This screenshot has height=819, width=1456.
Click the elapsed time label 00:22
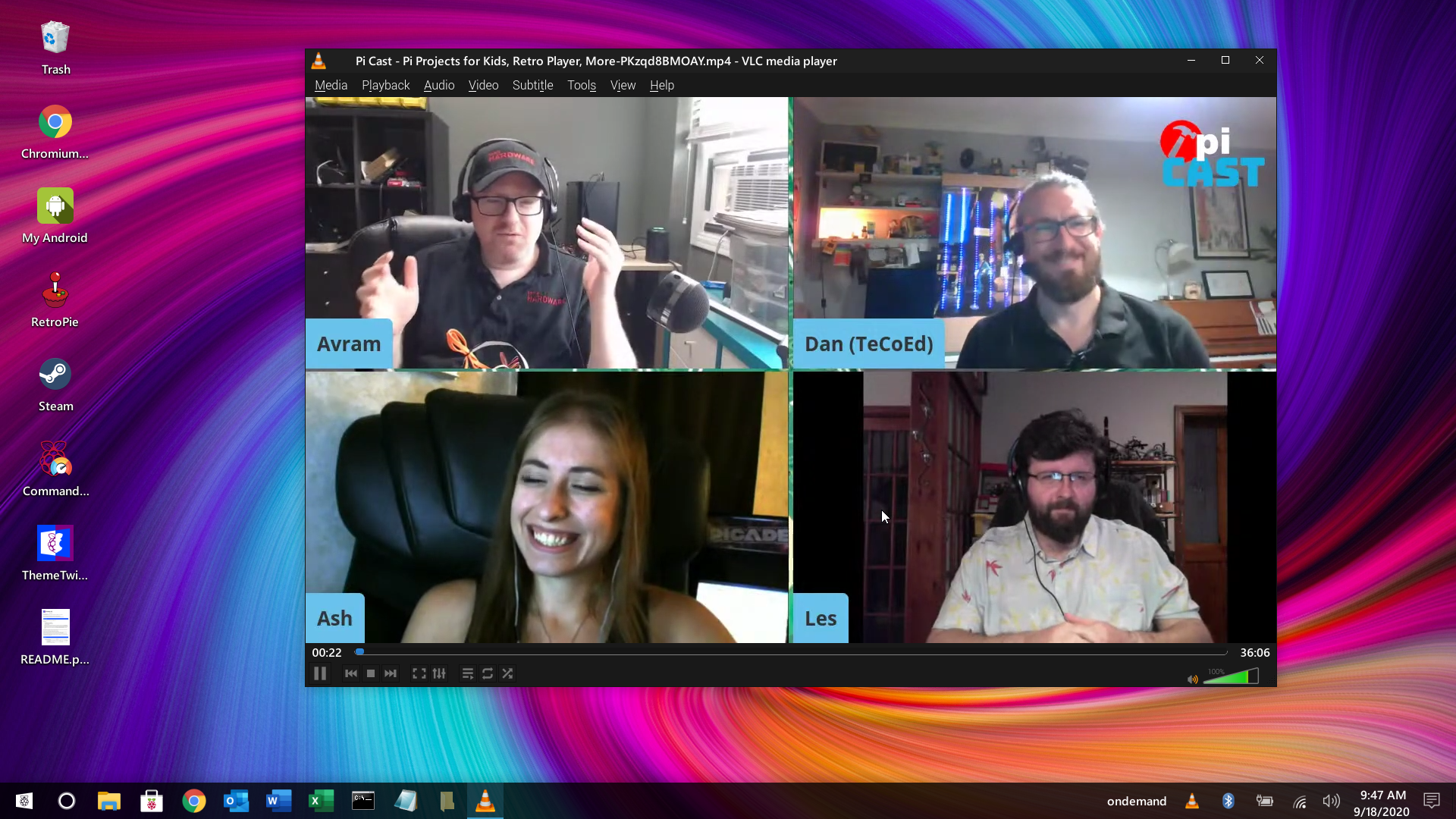coord(327,652)
